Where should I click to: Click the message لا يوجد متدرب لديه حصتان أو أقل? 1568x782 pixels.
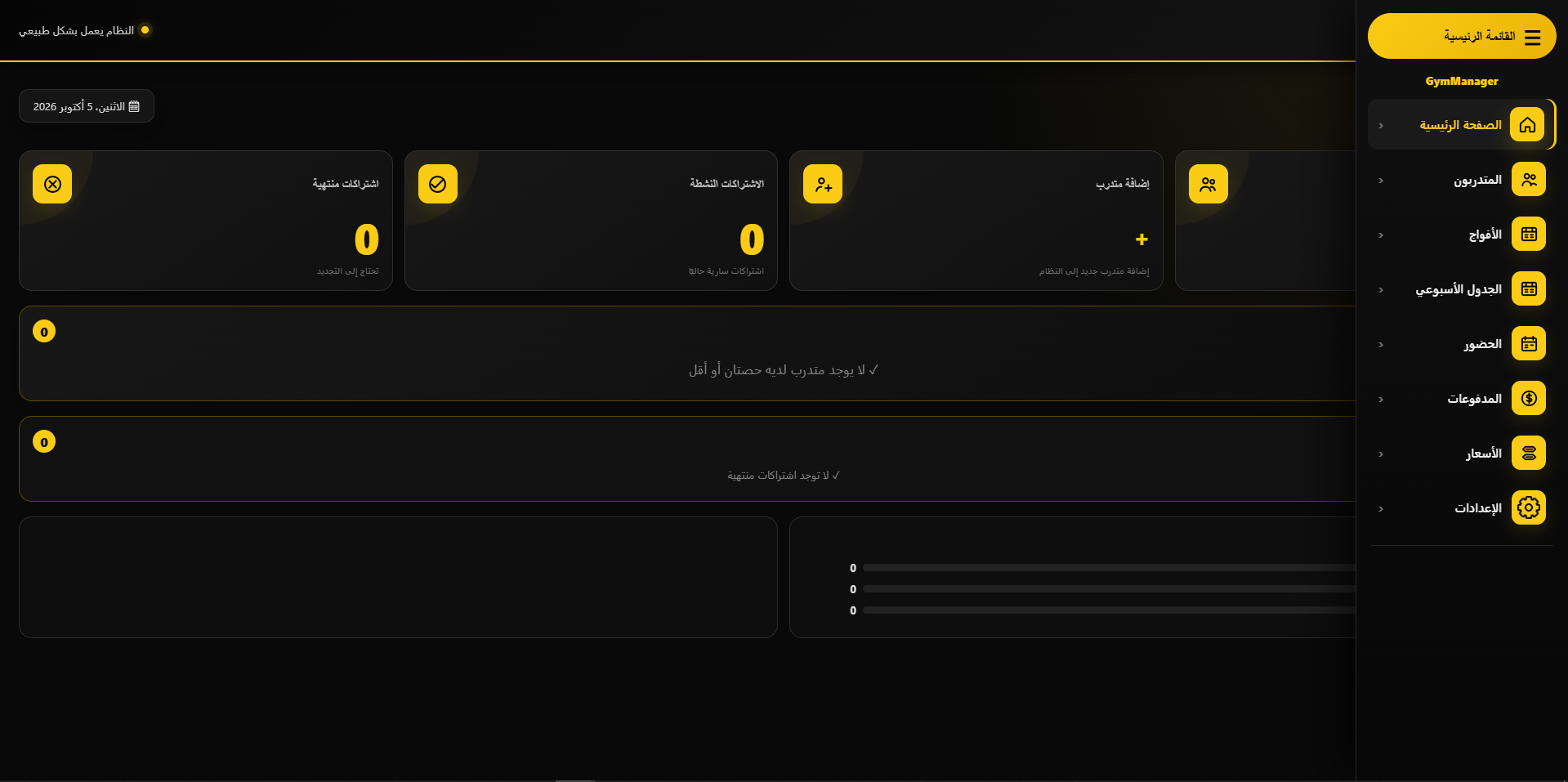point(784,370)
